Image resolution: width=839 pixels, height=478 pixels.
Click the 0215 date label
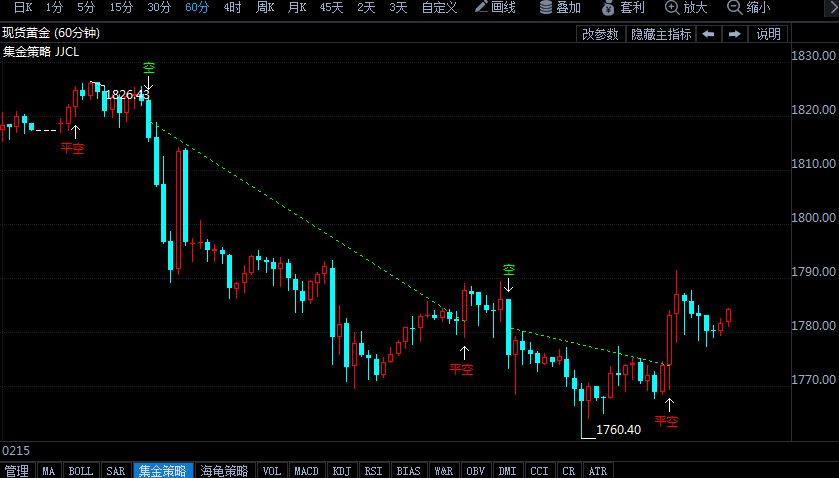point(16,451)
